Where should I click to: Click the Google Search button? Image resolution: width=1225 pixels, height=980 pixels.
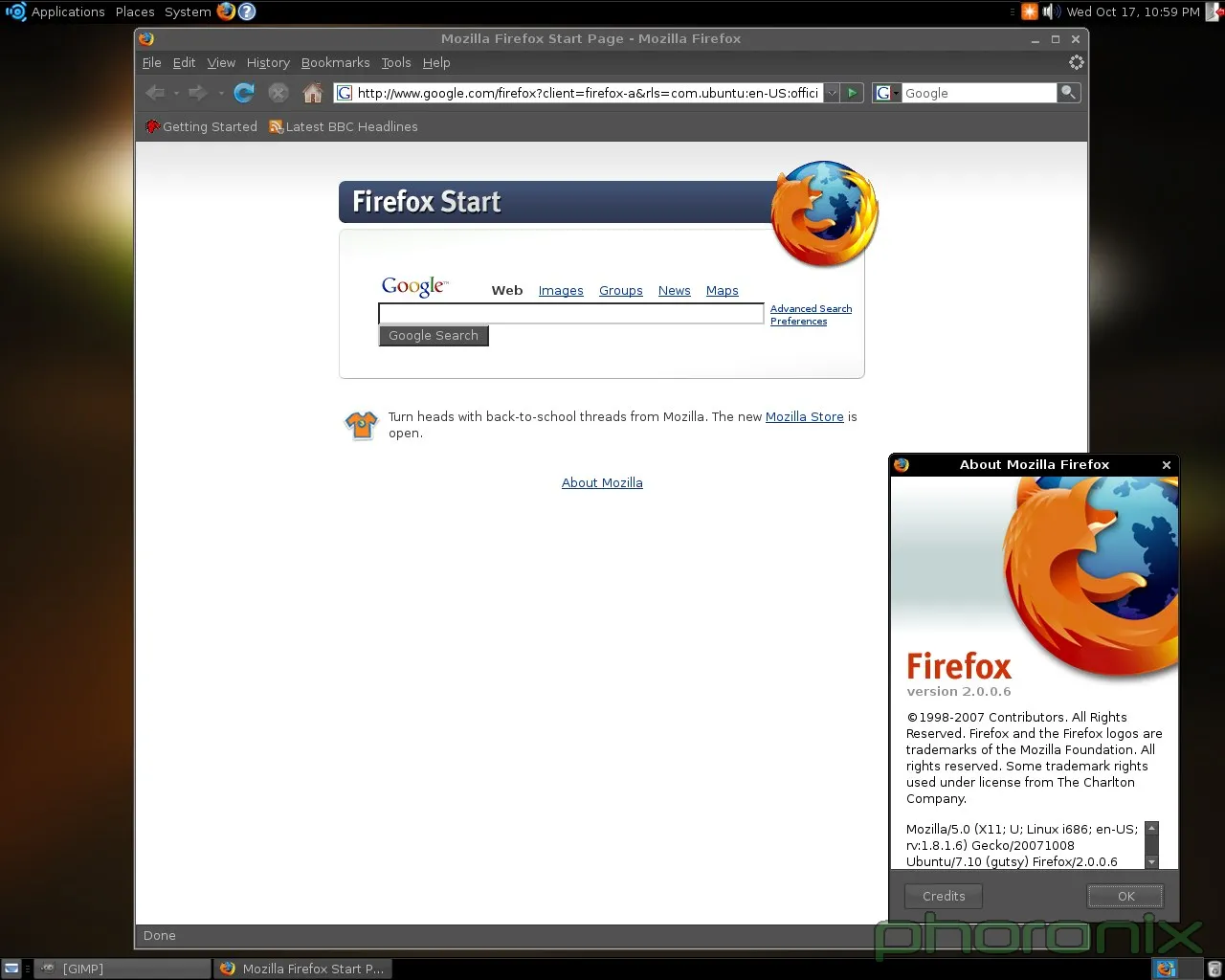[434, 336]
